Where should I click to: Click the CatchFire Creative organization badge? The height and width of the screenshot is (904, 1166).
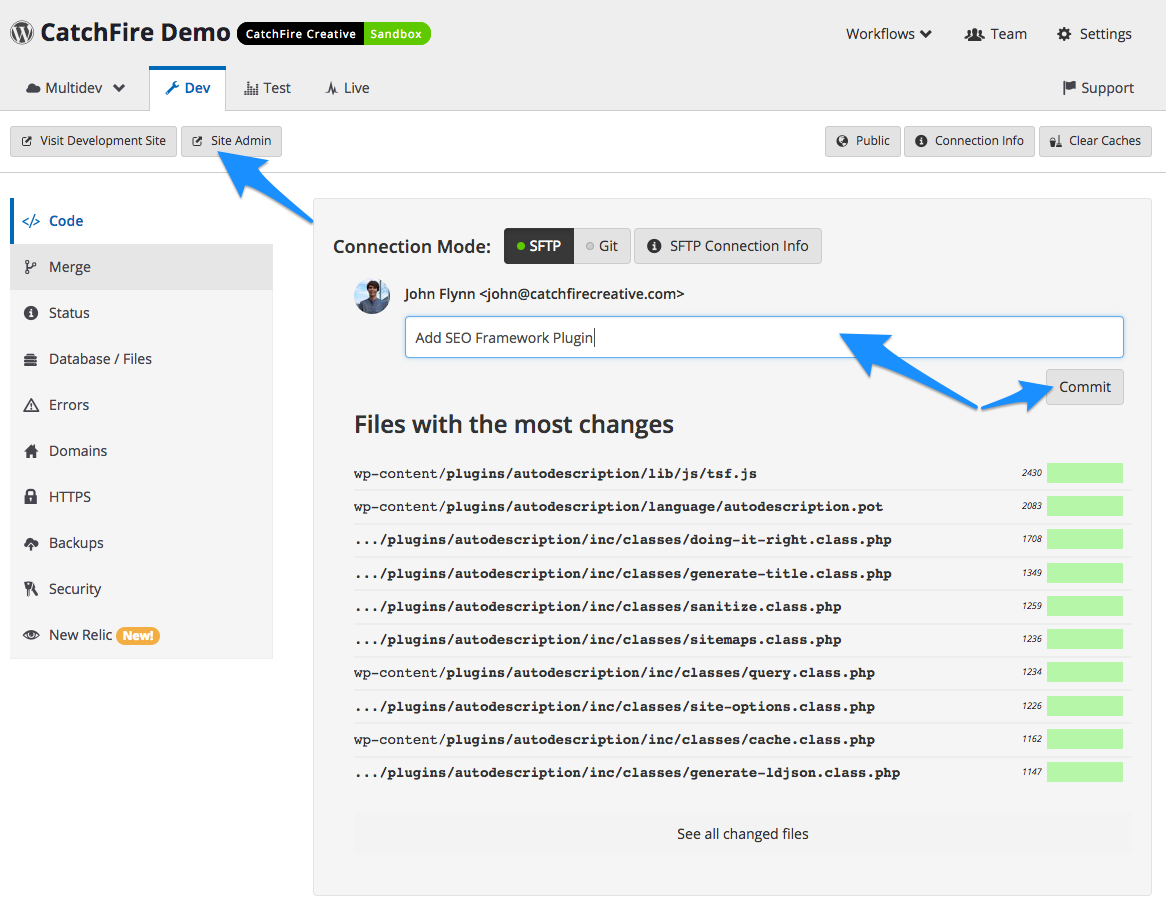click(300, 34)
